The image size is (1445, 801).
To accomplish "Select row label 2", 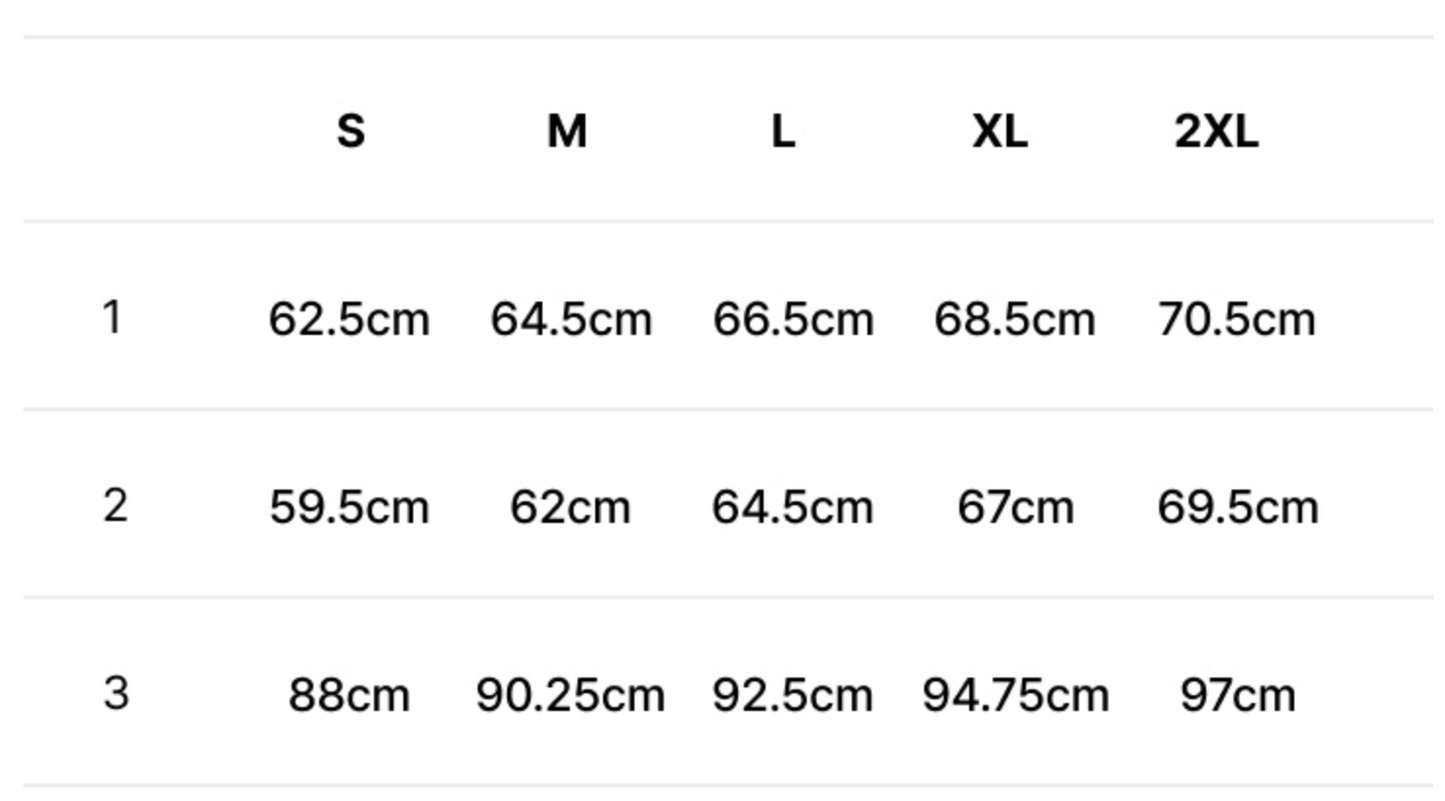I will point(115,505).
